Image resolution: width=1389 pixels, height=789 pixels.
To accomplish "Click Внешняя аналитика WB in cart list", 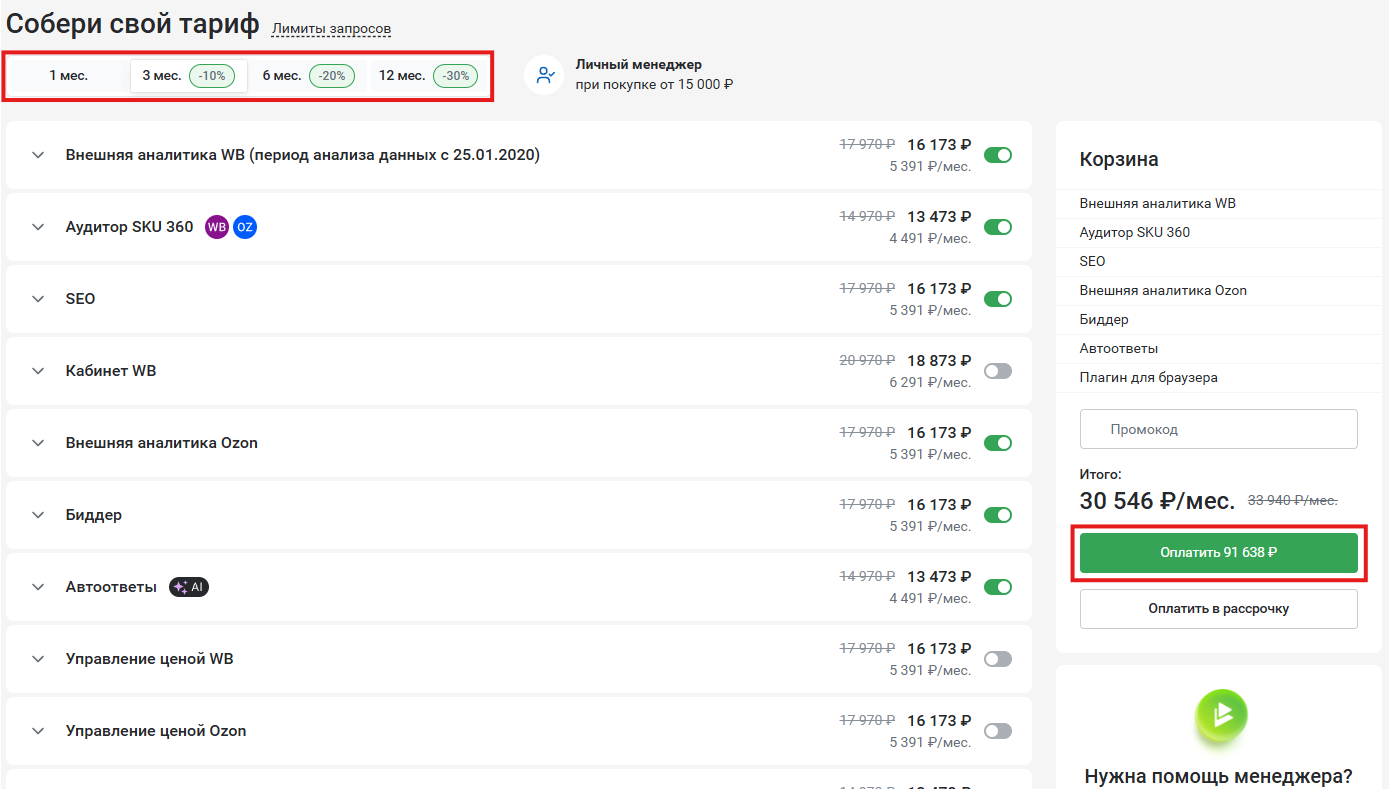I will (1158, 203).
